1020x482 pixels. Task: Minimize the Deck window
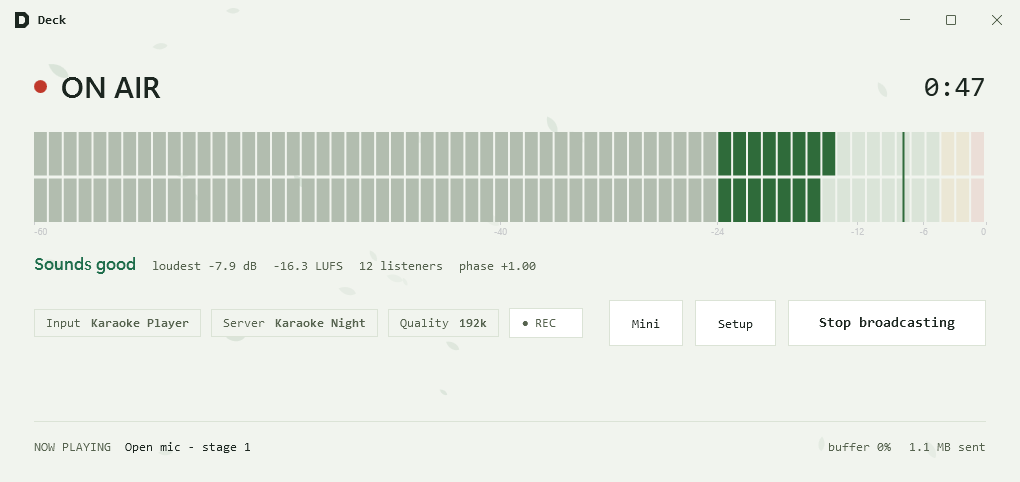click(x=905, y=20)
